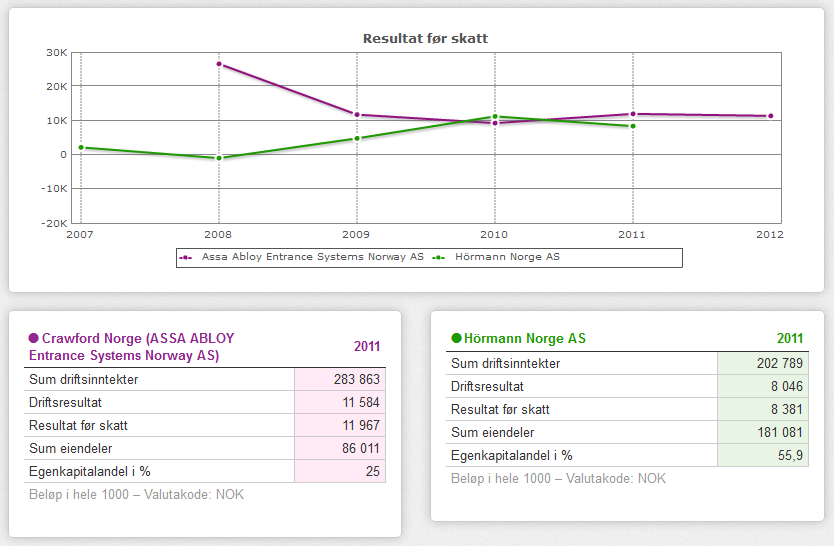This screenshot has height=546, width=834.
Task: Click the -20K y-axis label
Action: (54, 223)
